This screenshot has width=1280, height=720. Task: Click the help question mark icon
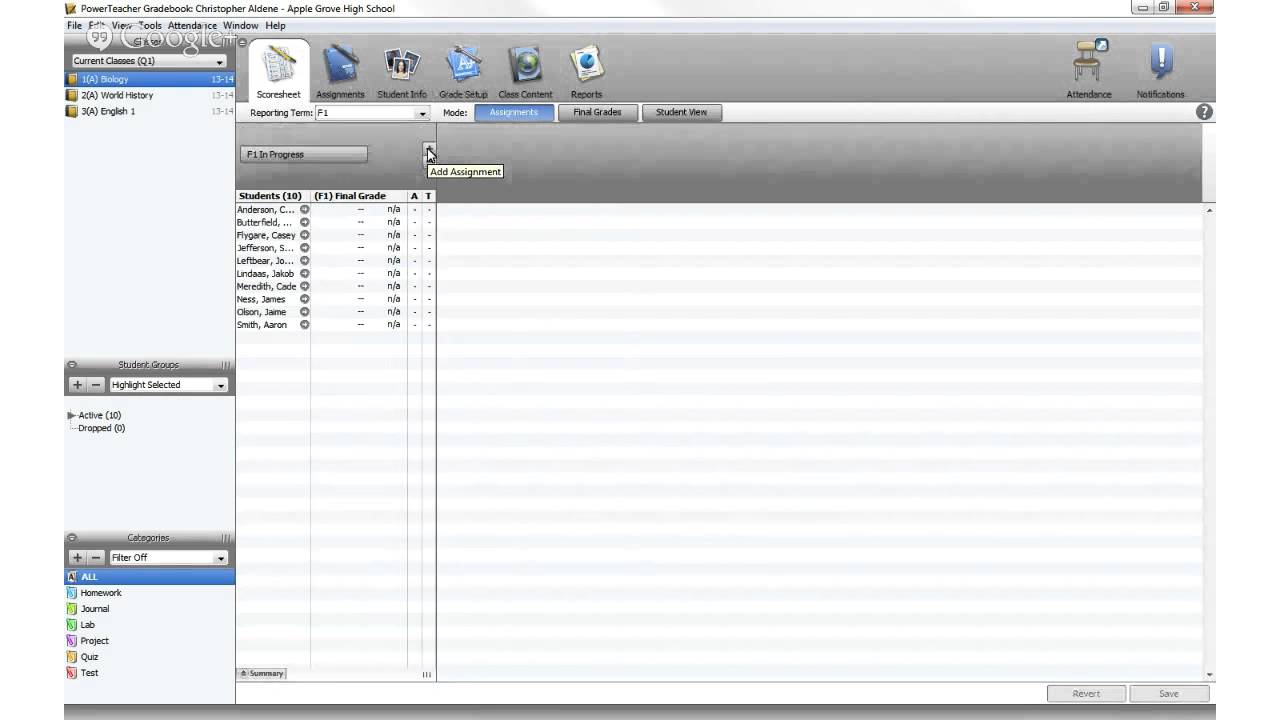[x=1204, y=112]
